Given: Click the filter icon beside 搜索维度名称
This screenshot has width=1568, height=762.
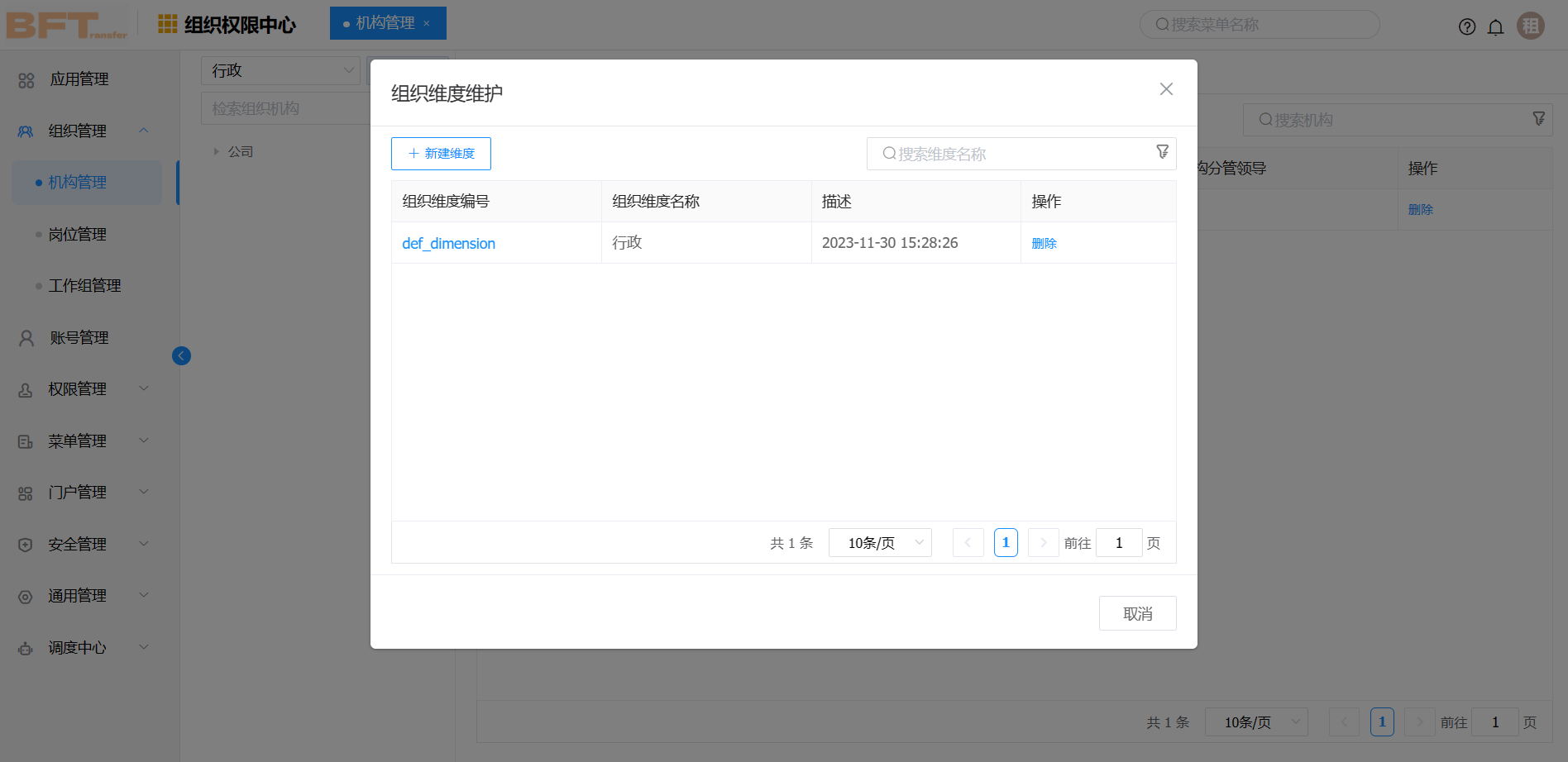Looking at the screenshot, I should (x=1162, y=153).
